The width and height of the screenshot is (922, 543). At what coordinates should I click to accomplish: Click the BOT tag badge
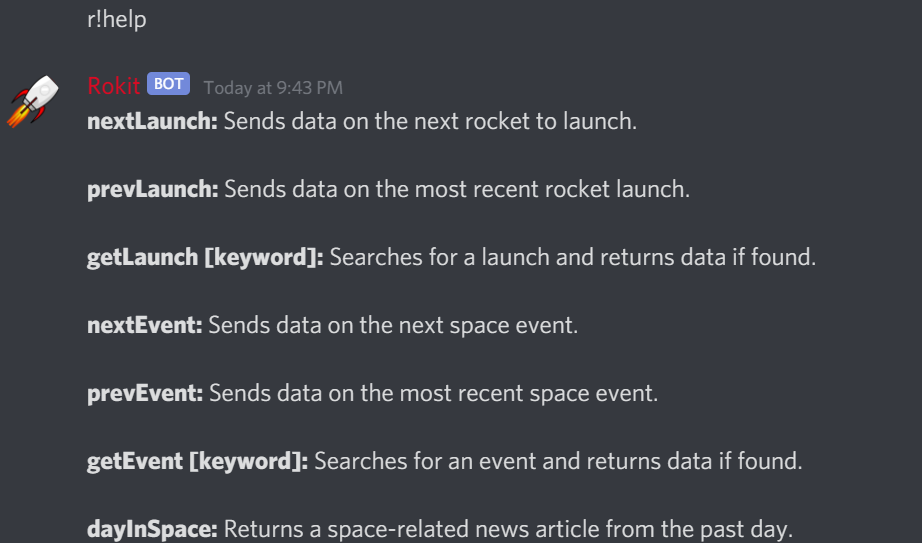pyautogui.click(x=168, y=84)
